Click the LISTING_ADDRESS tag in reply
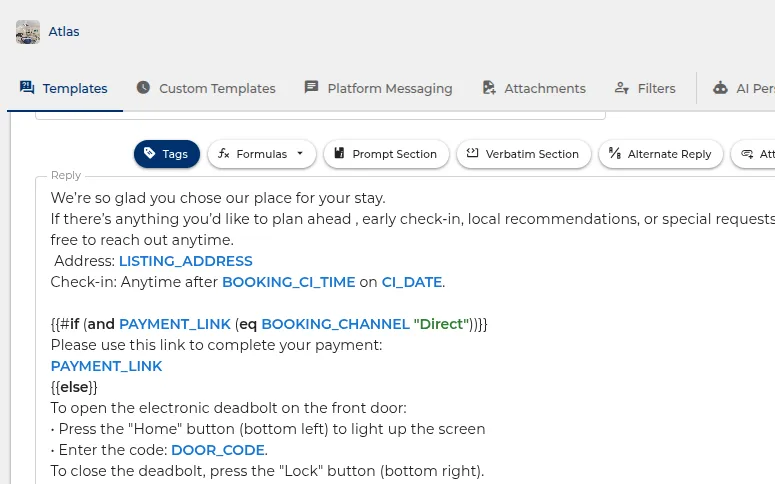Image resolution: width=775 pixels, height=484 pixels. [x=186, y=261]
